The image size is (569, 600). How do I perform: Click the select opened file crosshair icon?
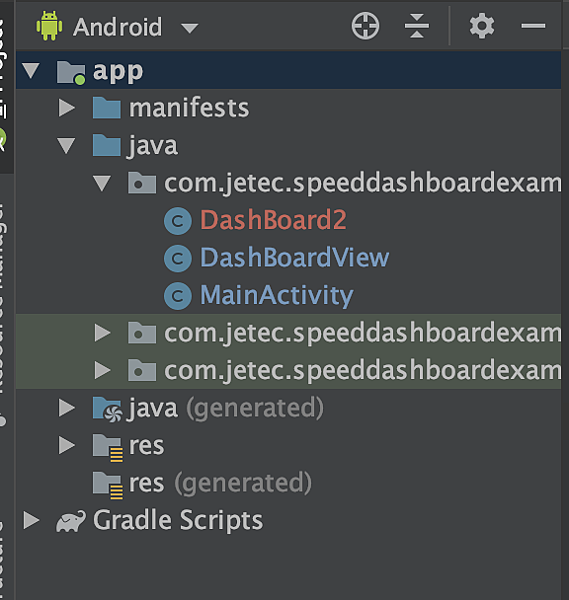(365, 26)
